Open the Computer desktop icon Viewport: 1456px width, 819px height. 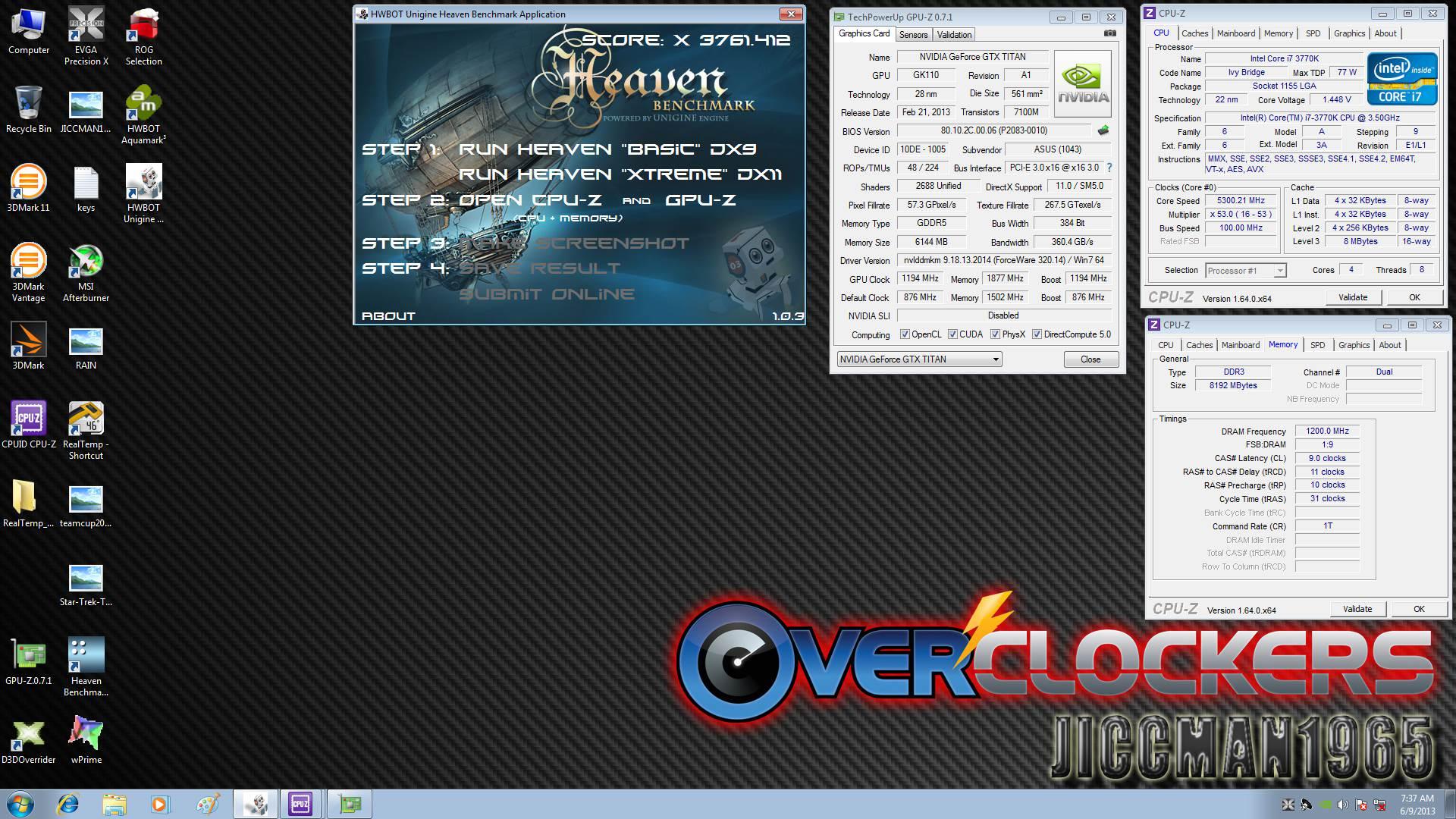[29, 30]
